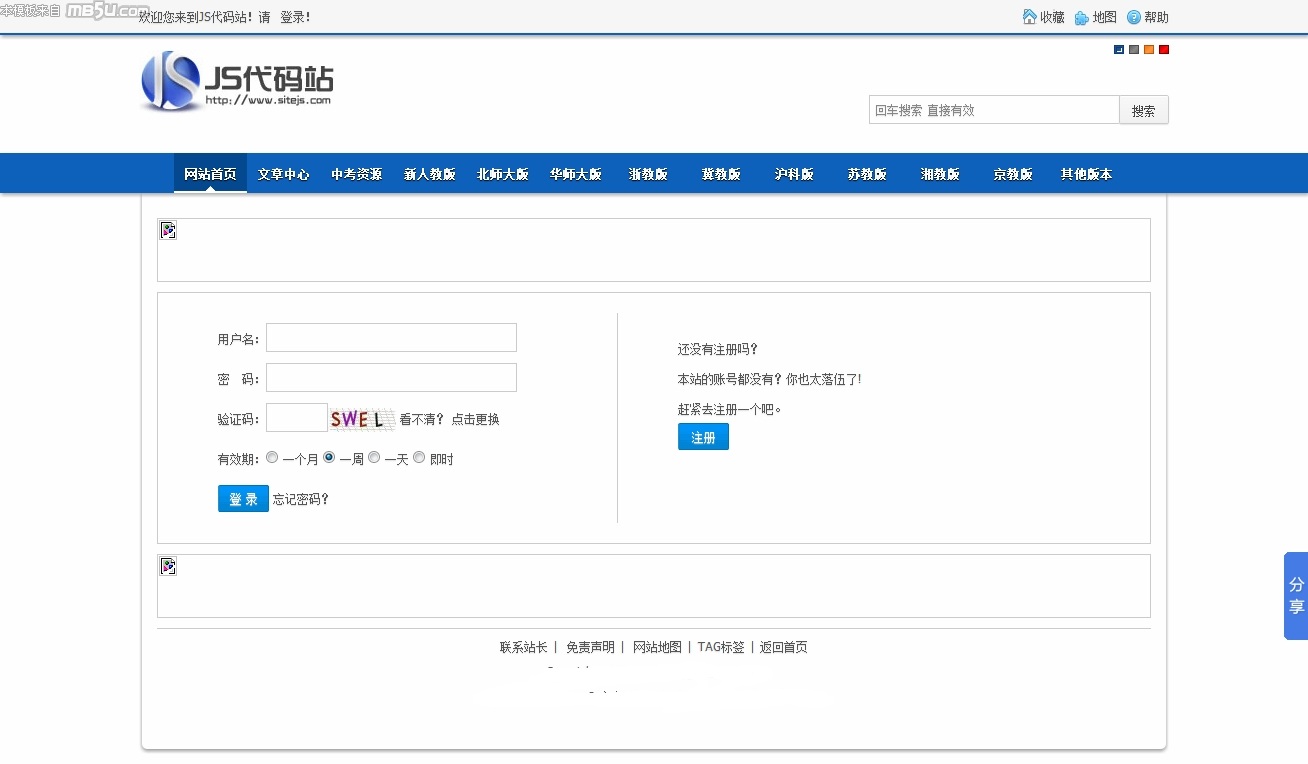Viewport: 1308px width, 764px height.
Task: Open the 分享 share side tab
Action: (1296, 596)
